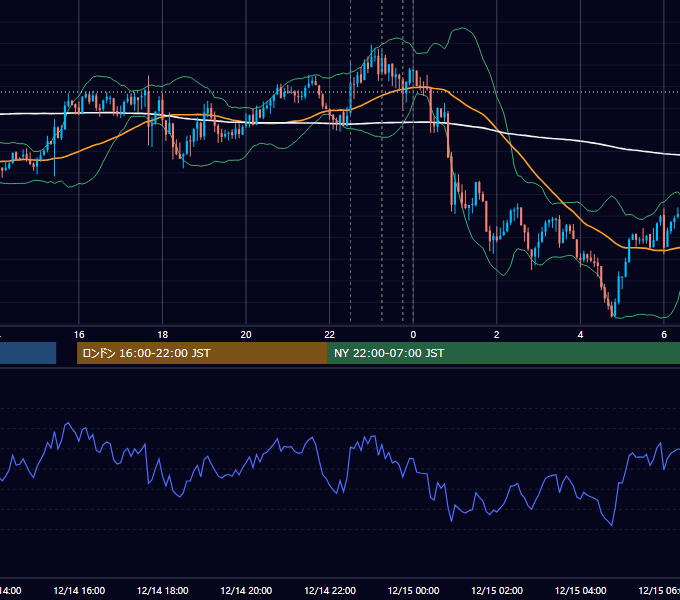
Task: Click the upper axis label 22
Action: point(330,335)
